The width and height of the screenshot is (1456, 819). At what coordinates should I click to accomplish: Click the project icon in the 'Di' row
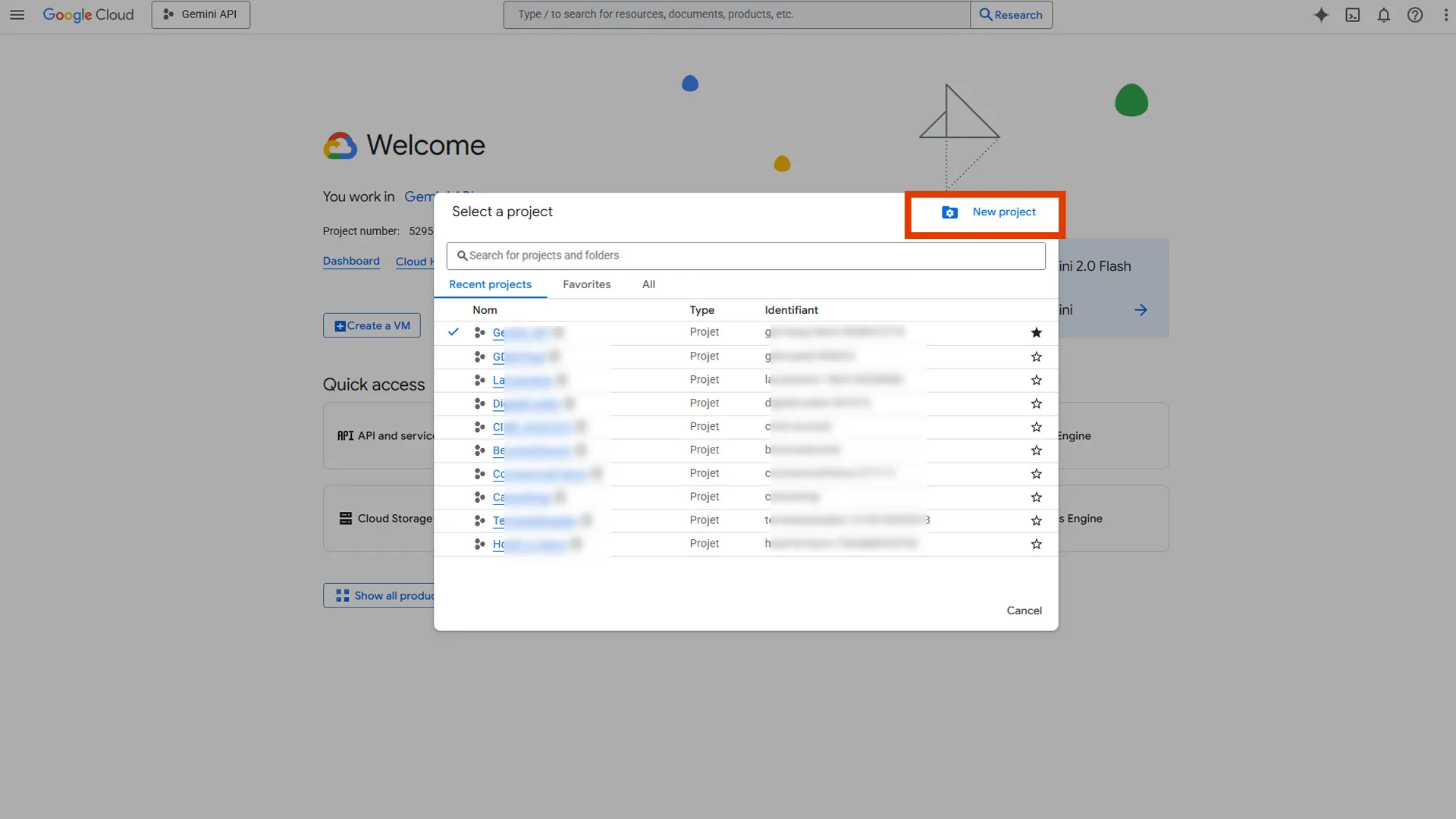tap(479, 403)
